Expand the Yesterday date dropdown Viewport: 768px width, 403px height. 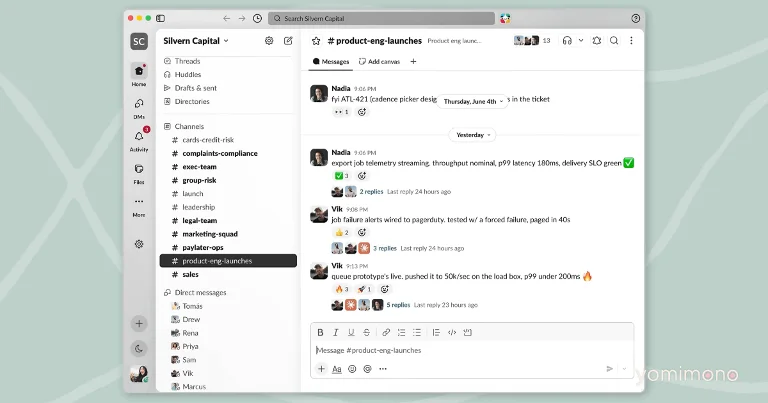(472, 135)
